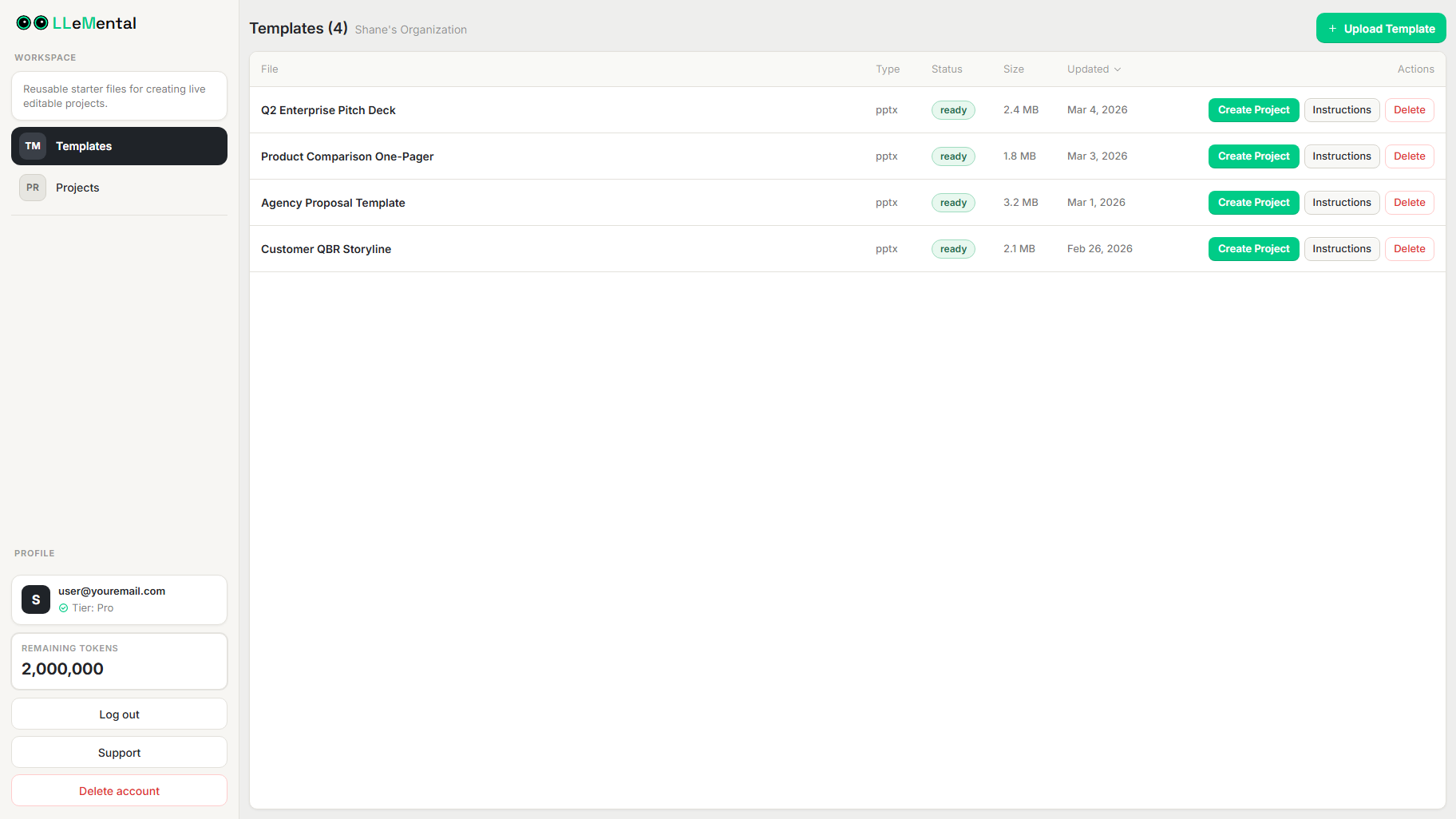The height and width of the screenshot is (819, 1456).
Task: Click the verified badge next to Tier: Pro
Action: coord(65,607)
